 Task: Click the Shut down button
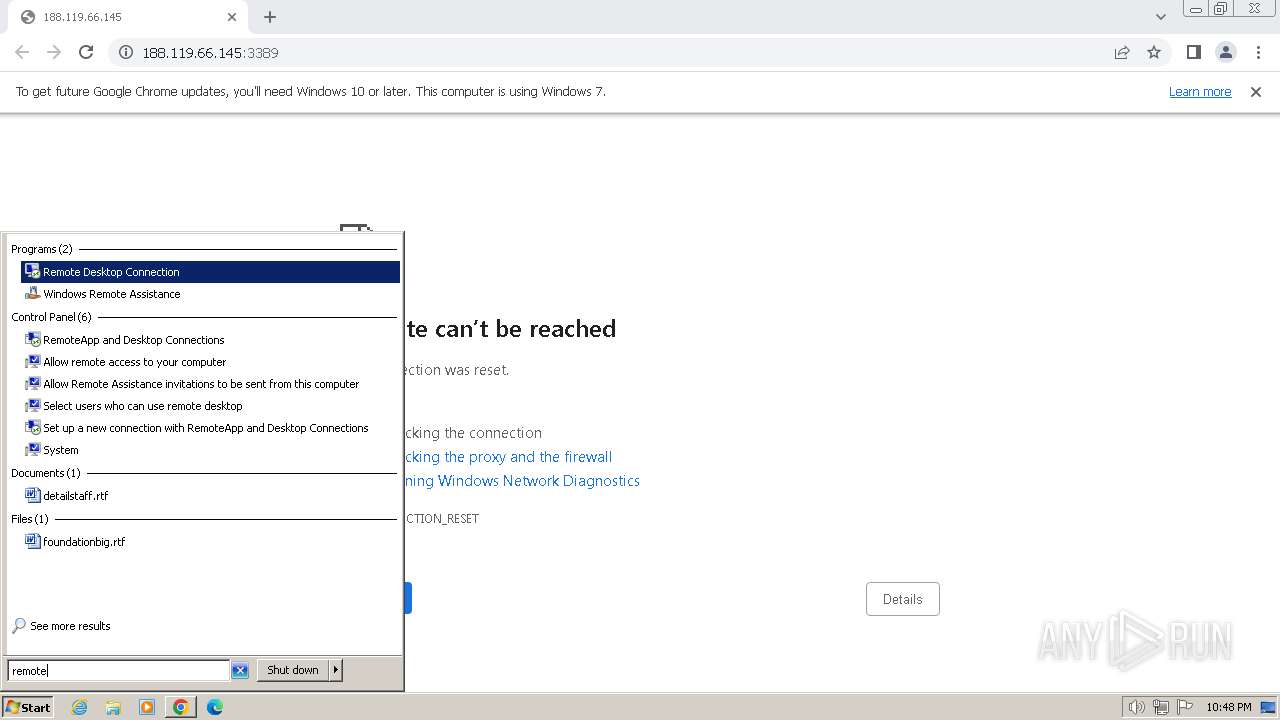(x=293, y=670)
